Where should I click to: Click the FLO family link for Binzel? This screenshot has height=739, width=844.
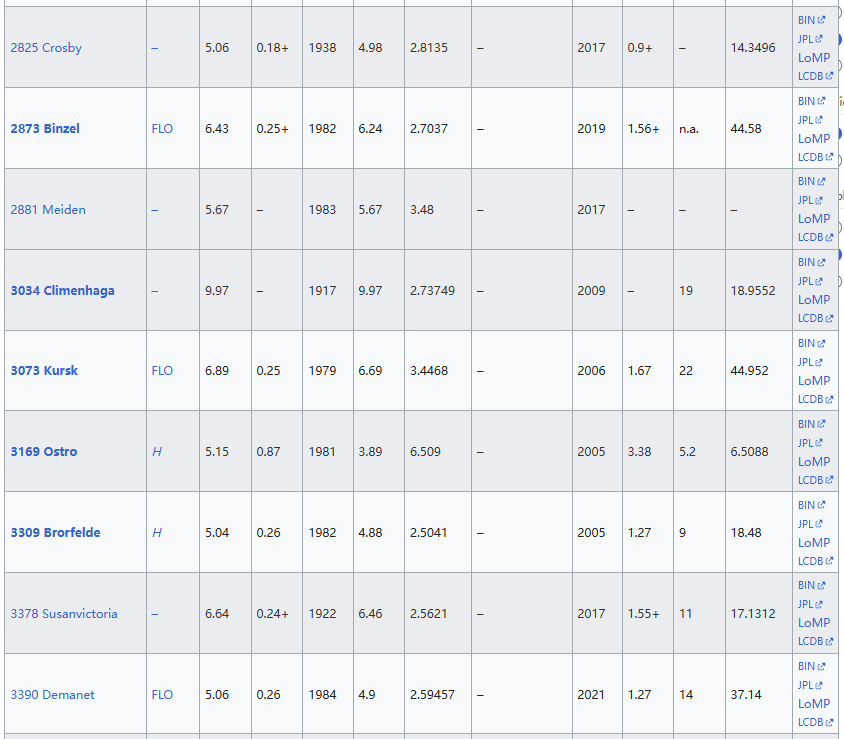(x=162, y=129)
